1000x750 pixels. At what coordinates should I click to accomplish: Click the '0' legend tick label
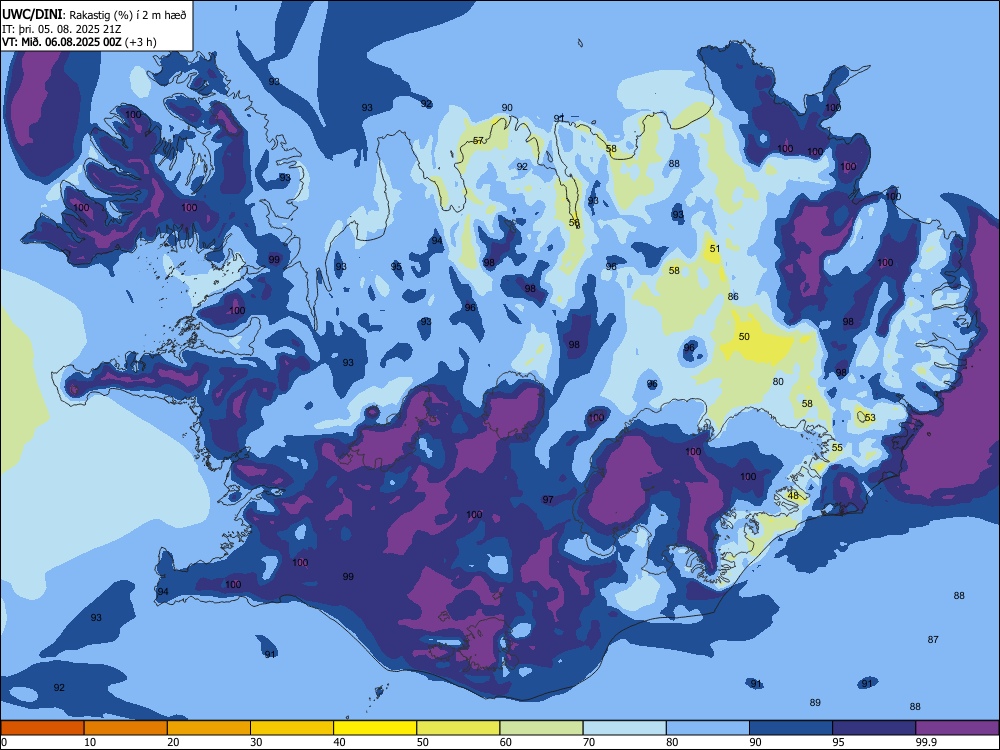tap(4, 742)
